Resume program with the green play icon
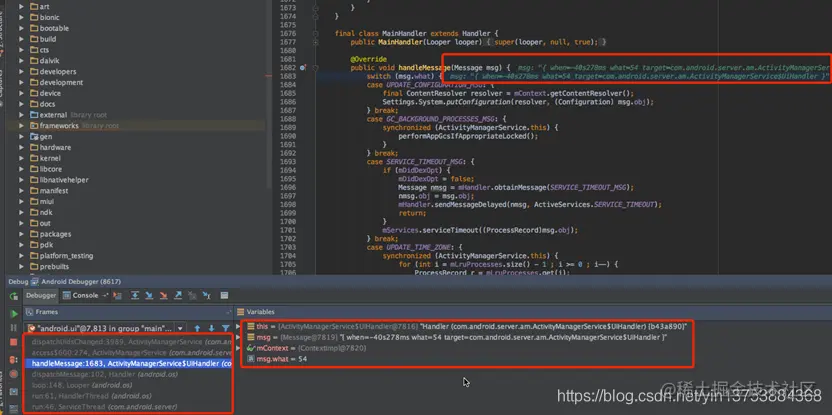The width and height of the screenshot is (832, 415). [x=13, y=314]
